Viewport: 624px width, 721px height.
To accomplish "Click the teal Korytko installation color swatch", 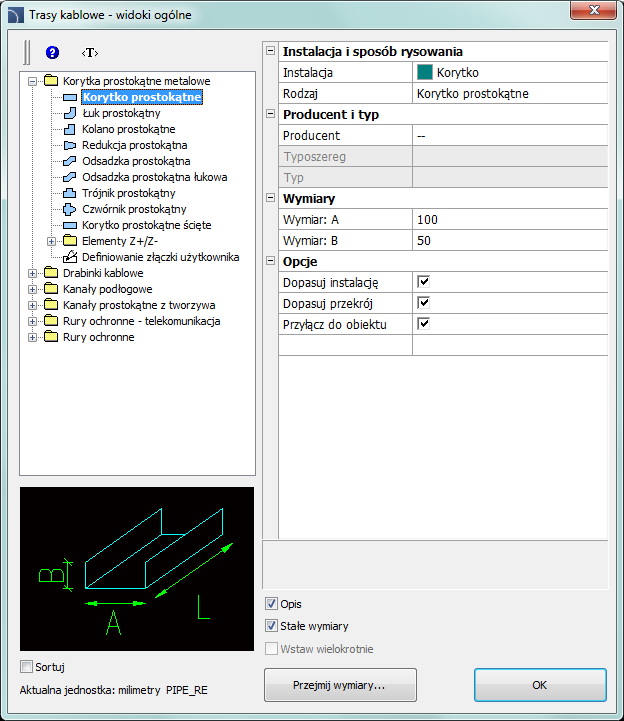I will [x=424, y=72].
